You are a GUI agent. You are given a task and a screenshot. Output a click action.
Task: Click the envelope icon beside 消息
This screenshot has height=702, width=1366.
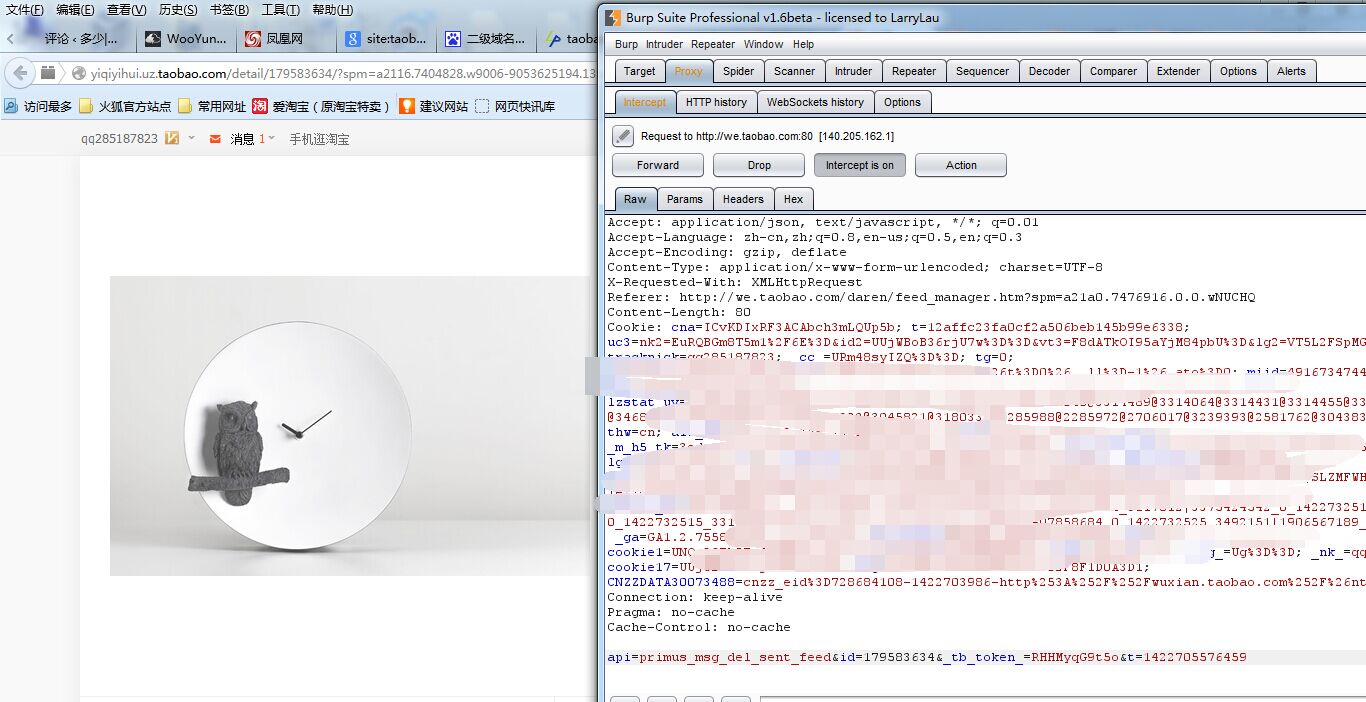pyautogui.click(x=215, y=139)
